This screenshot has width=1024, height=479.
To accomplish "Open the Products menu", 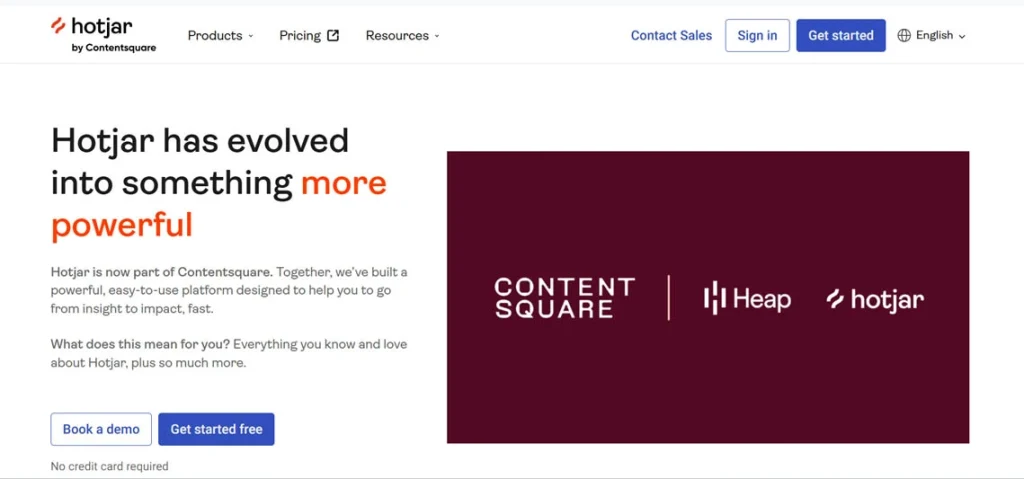I will (x=220, y=35).
